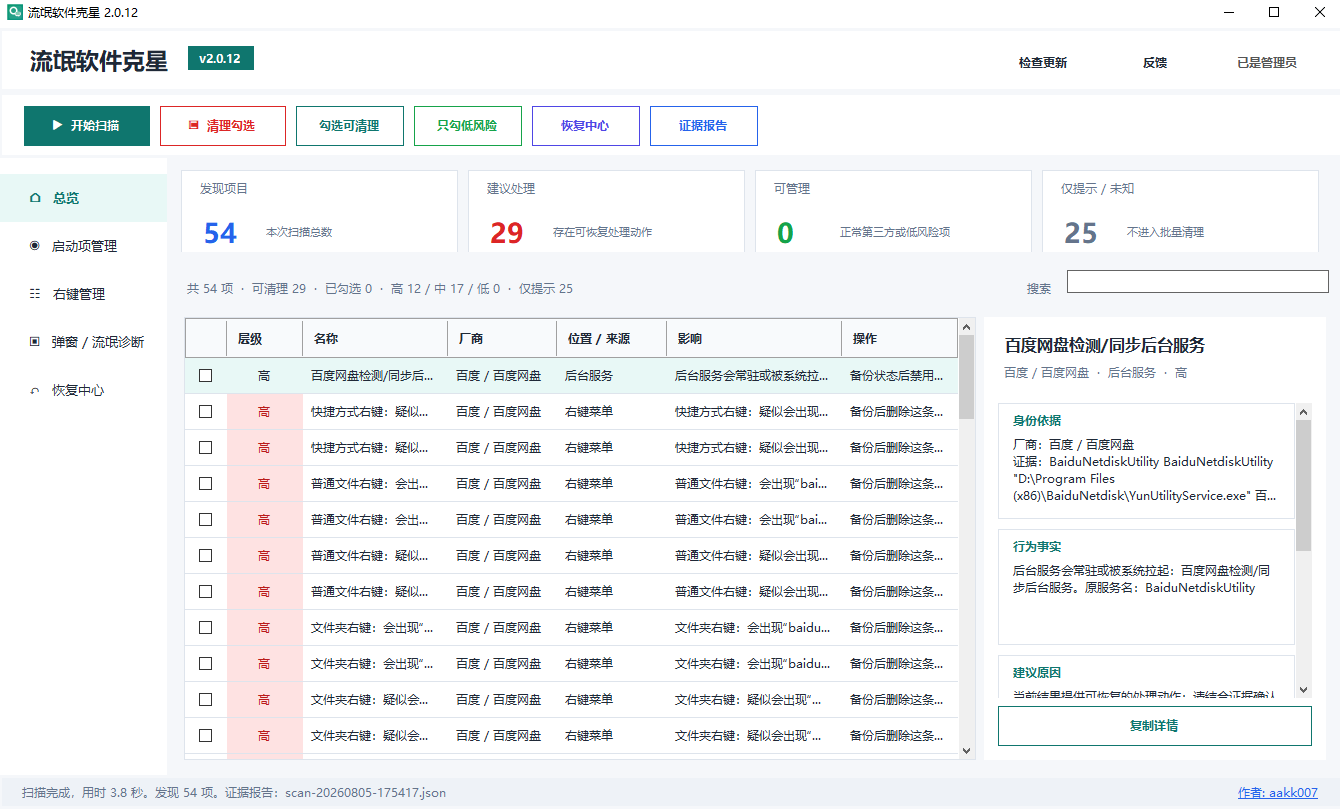1340x809 pixels.
Task: Tick the checkbox for 百度网盘检测/同步后 row
Action: (x=206, y=376)
